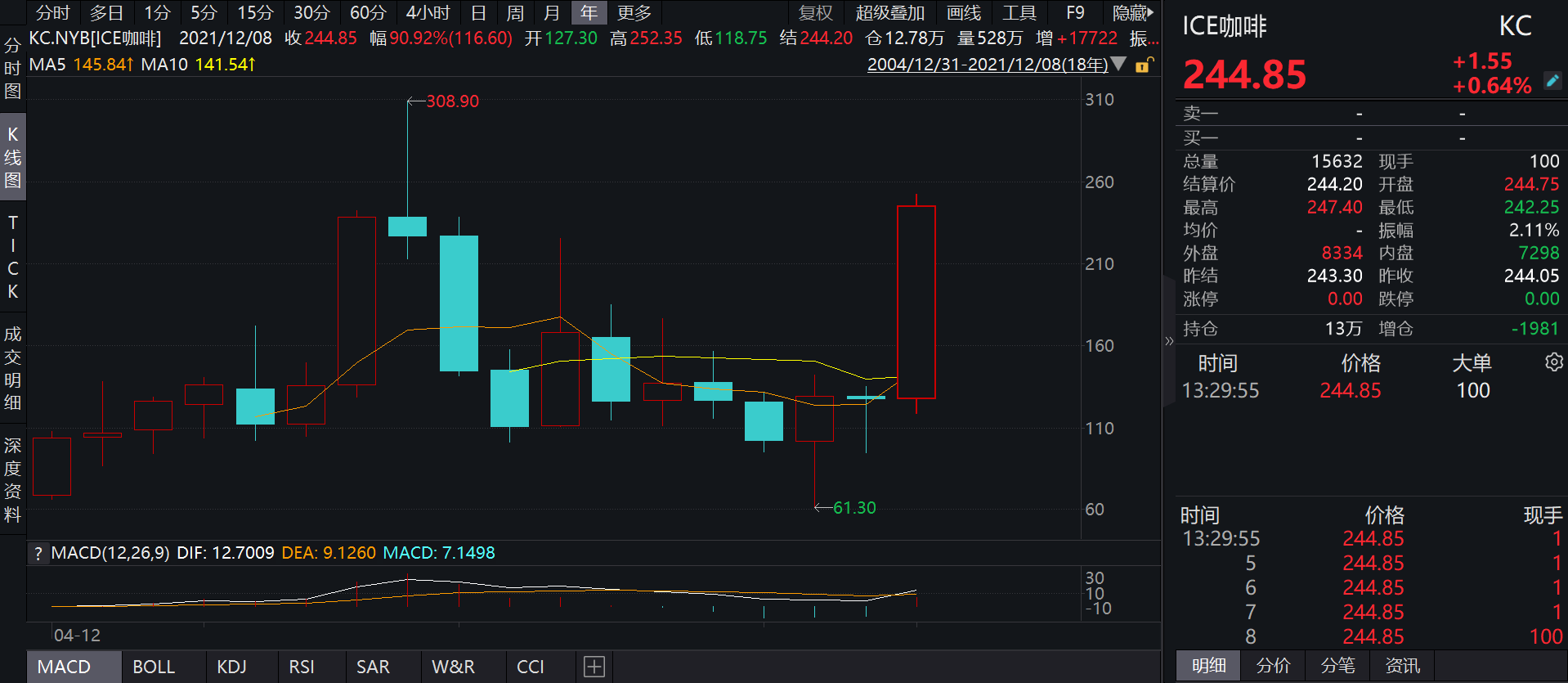The image size is (1568, 683).
Task: Open the 画线 drawing tools
Action: pyautogui.click(x=964, y=13)
